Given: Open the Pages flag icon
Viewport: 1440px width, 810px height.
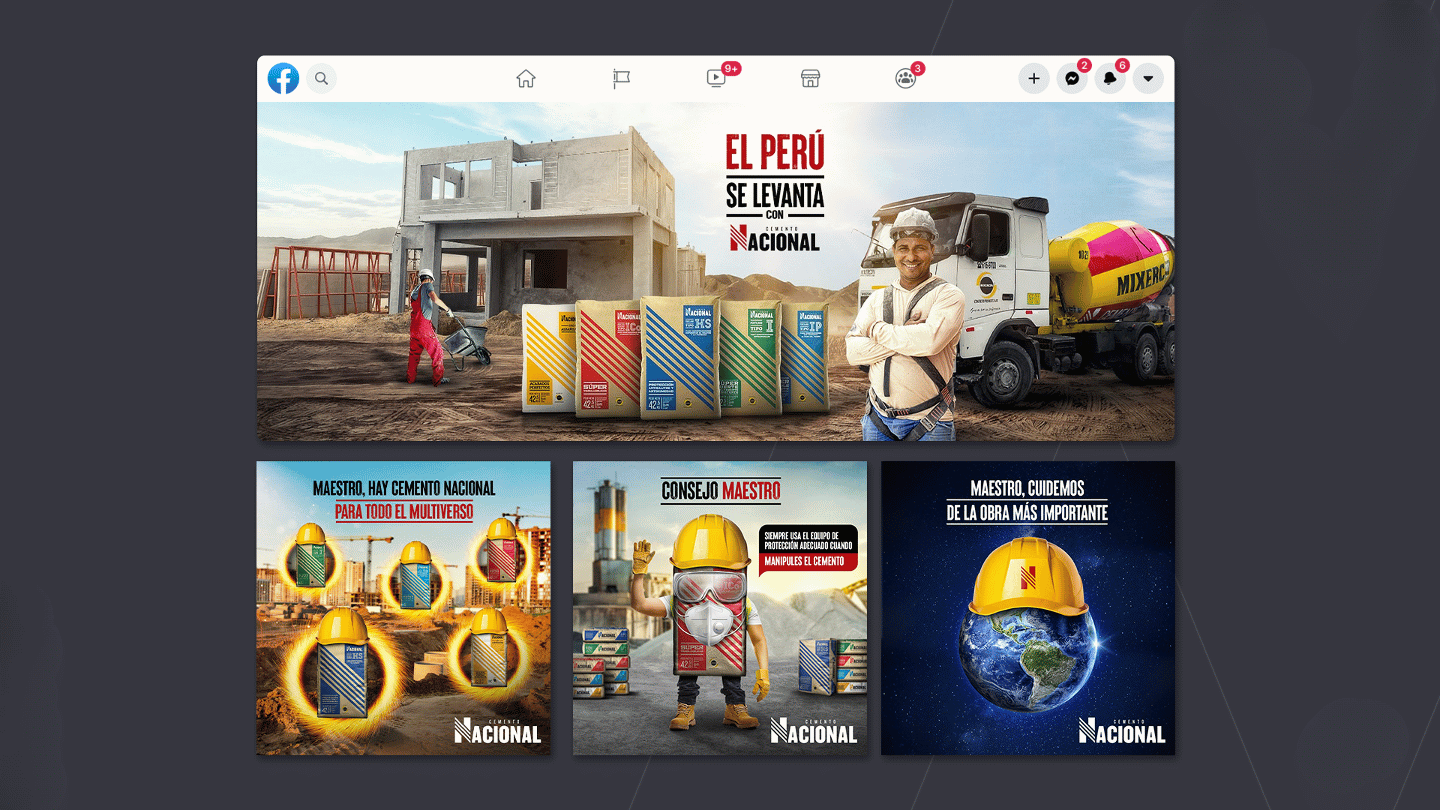Looking at the screenshot, I should point(621,79).
